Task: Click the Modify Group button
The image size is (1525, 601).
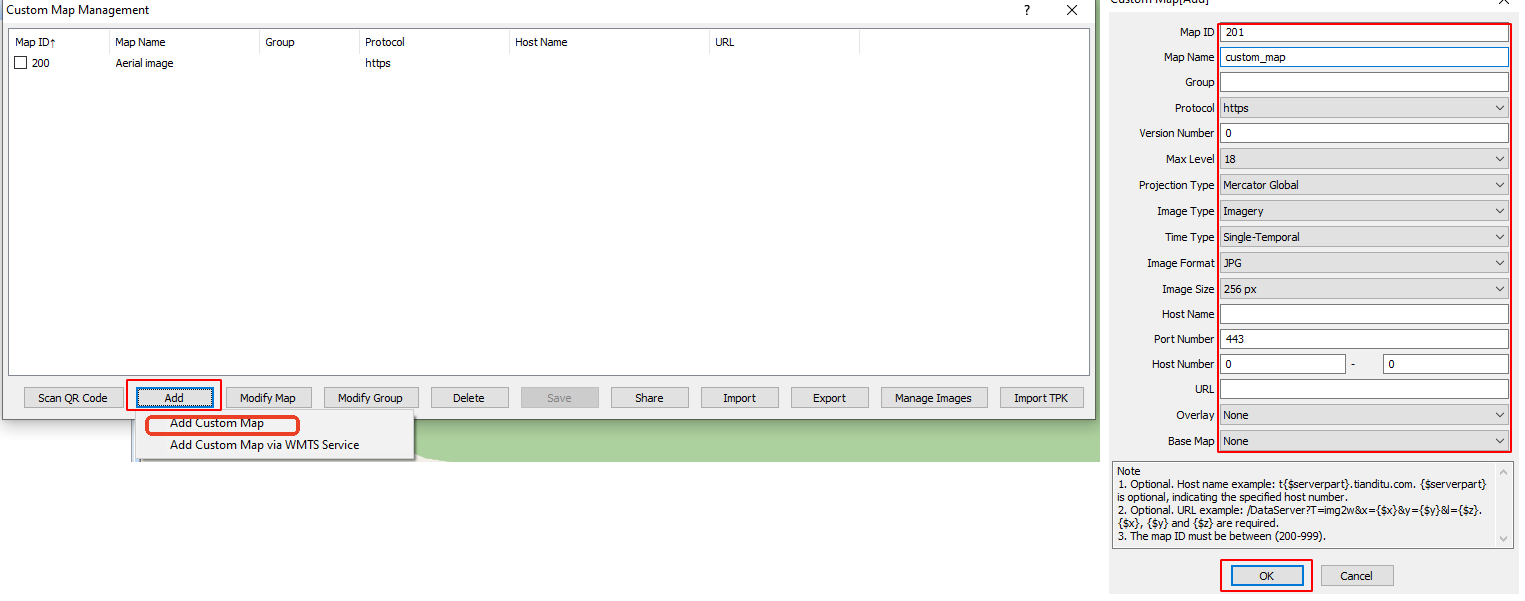Action: (370, 398)
